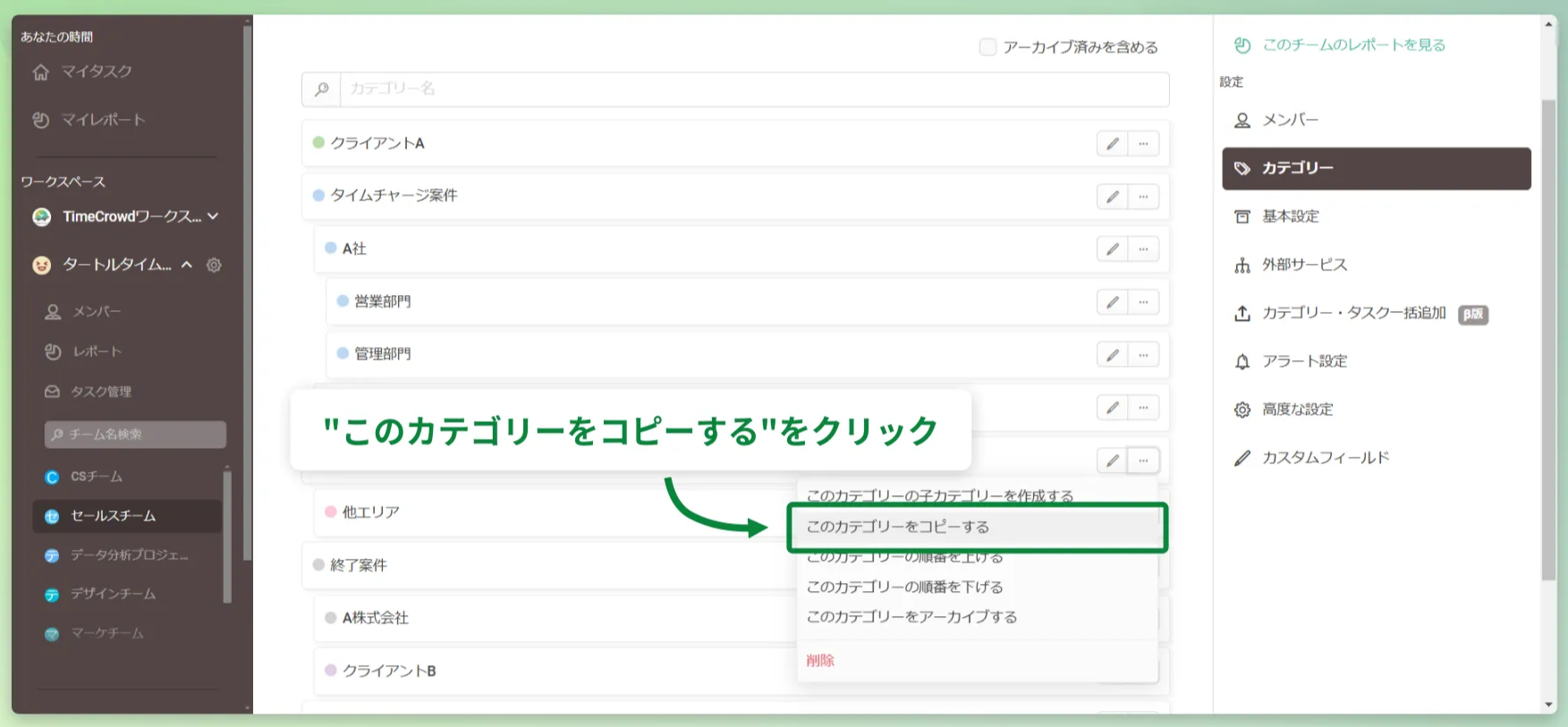This screenshot has width=1568, height=727.
Task: Click the team list scrollbar in sidebar
Action: tap(227, 536)
